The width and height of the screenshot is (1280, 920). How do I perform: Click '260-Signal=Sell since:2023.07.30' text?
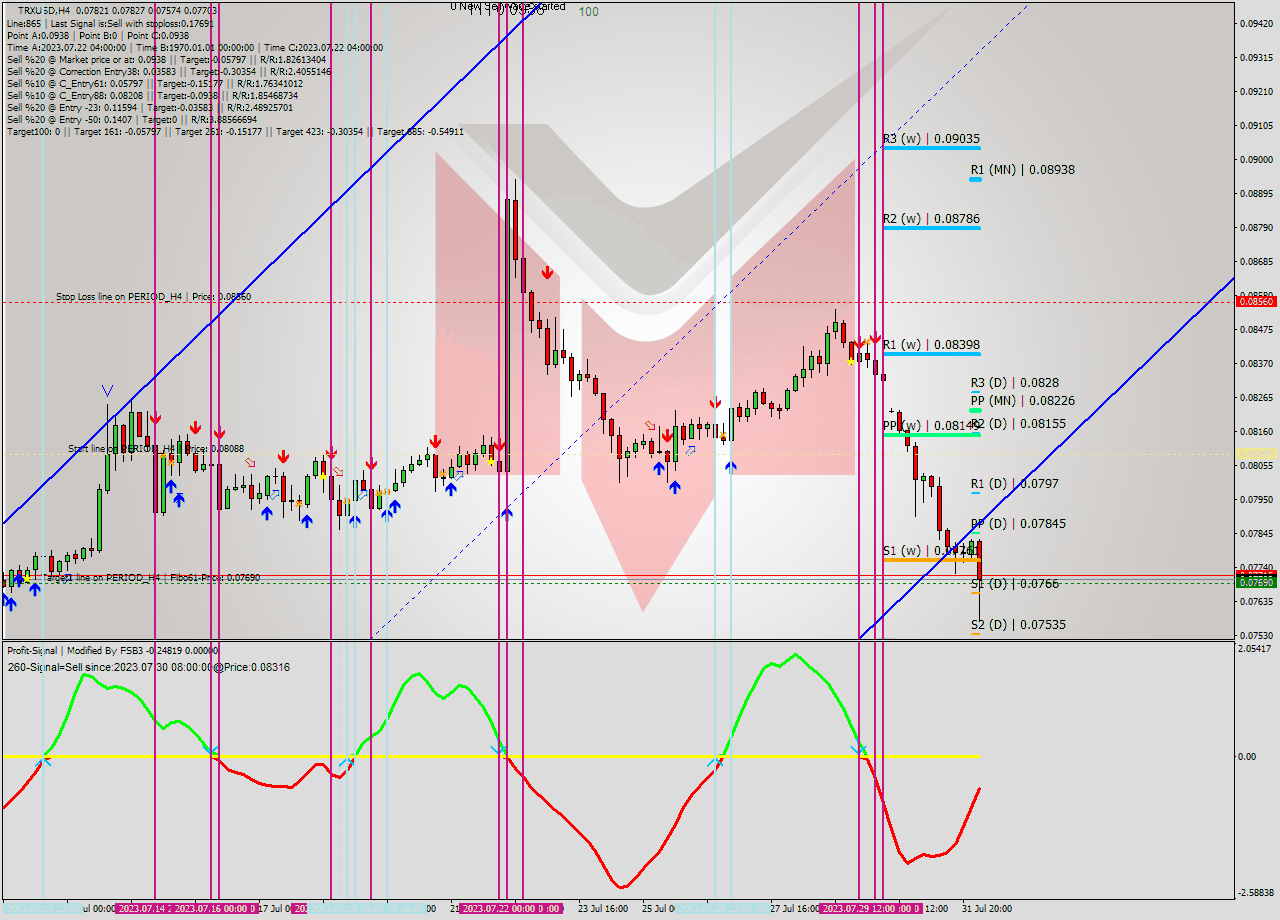[x=148, y=667]
